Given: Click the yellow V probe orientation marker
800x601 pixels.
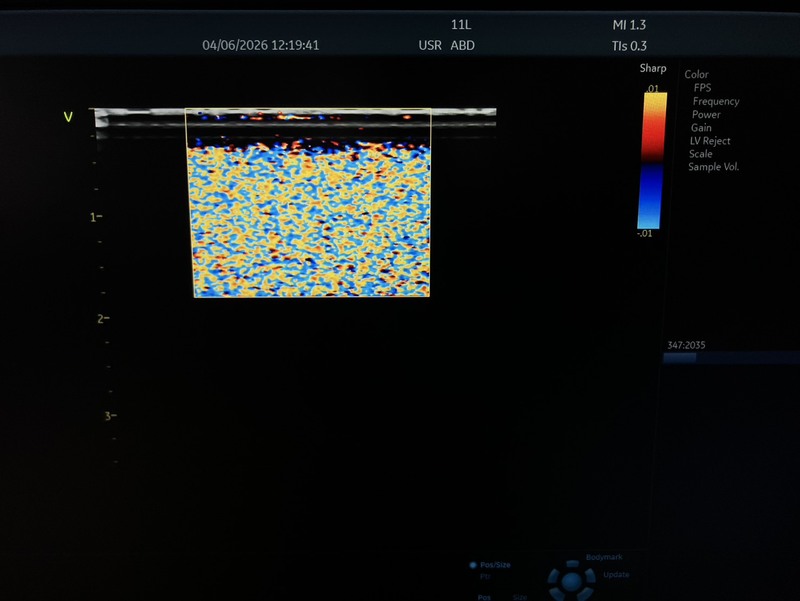Looking at the screenshot, I should point(68,117).
